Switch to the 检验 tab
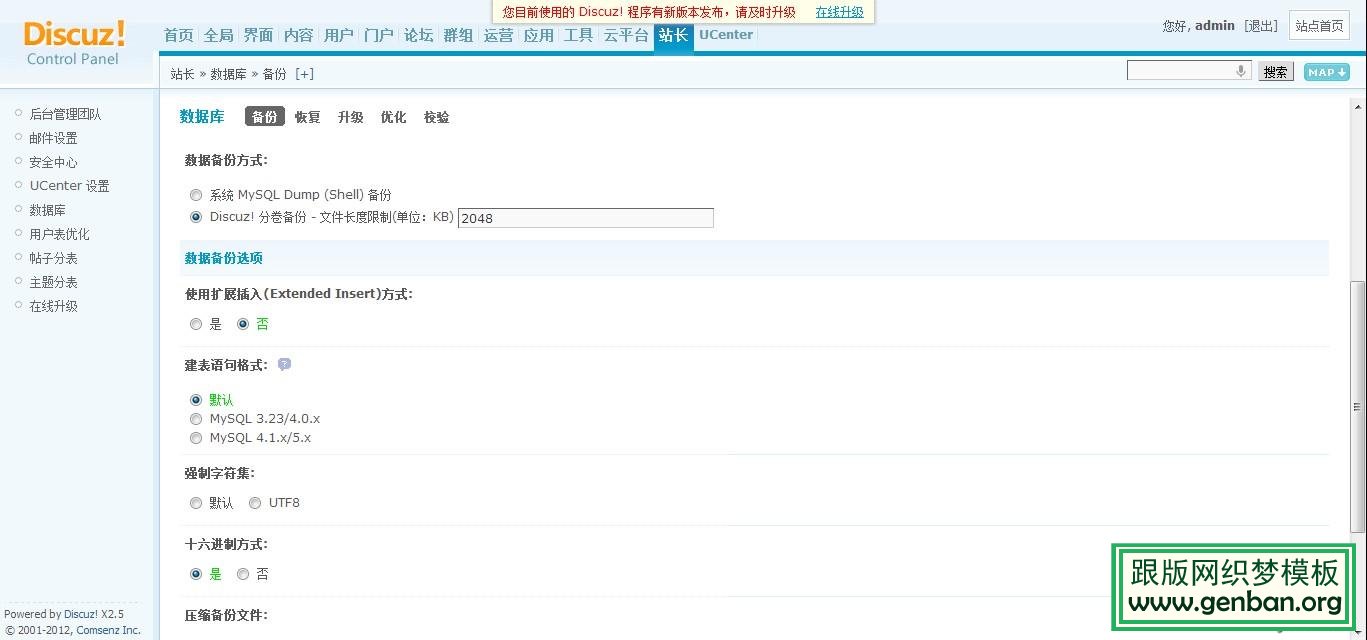The width and height of the screenshot is (1367, 640). [437, 117]
